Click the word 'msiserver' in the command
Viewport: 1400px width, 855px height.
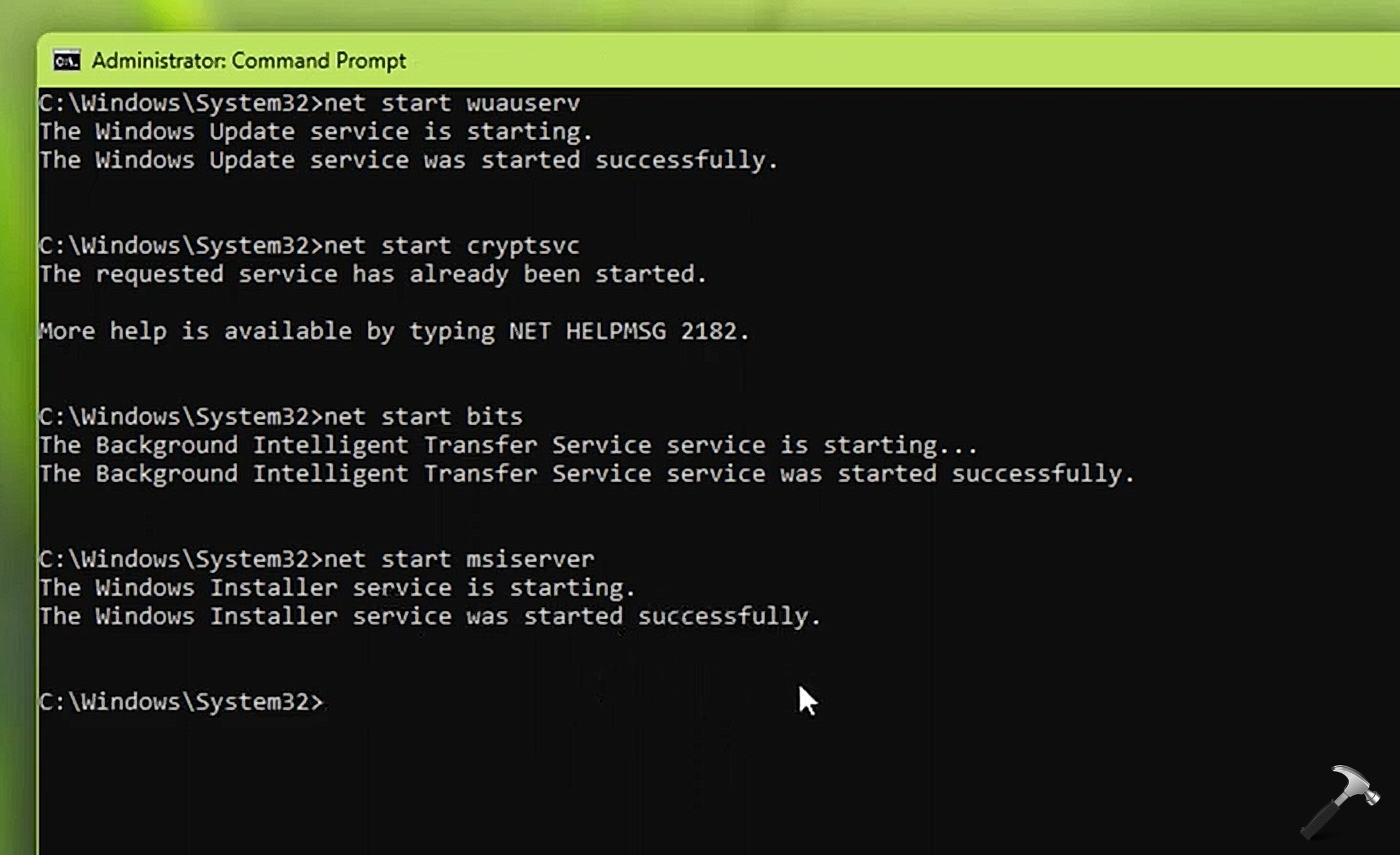[530, 559]
